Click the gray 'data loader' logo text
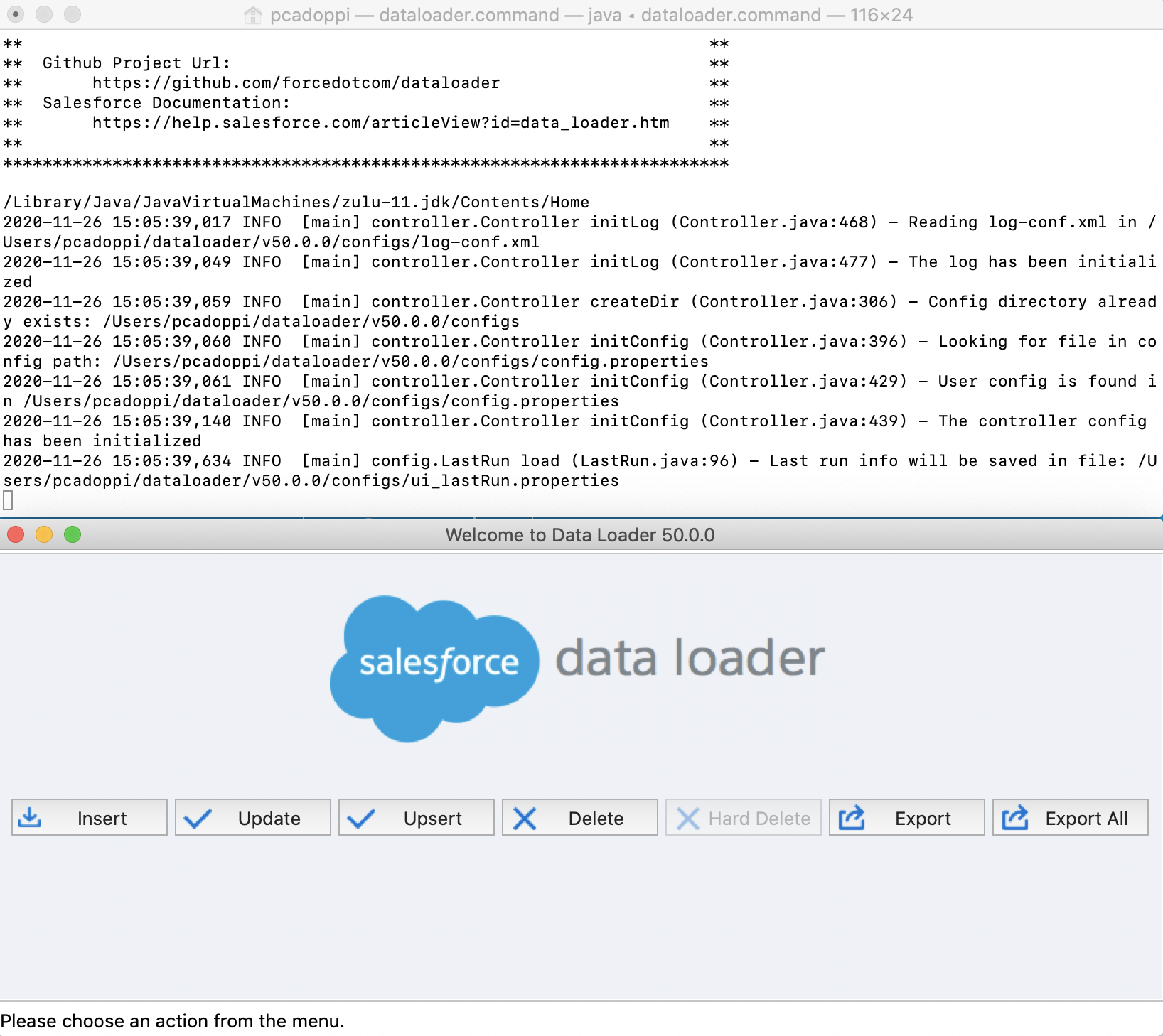 pyautogui.click(x=689, y=658)
